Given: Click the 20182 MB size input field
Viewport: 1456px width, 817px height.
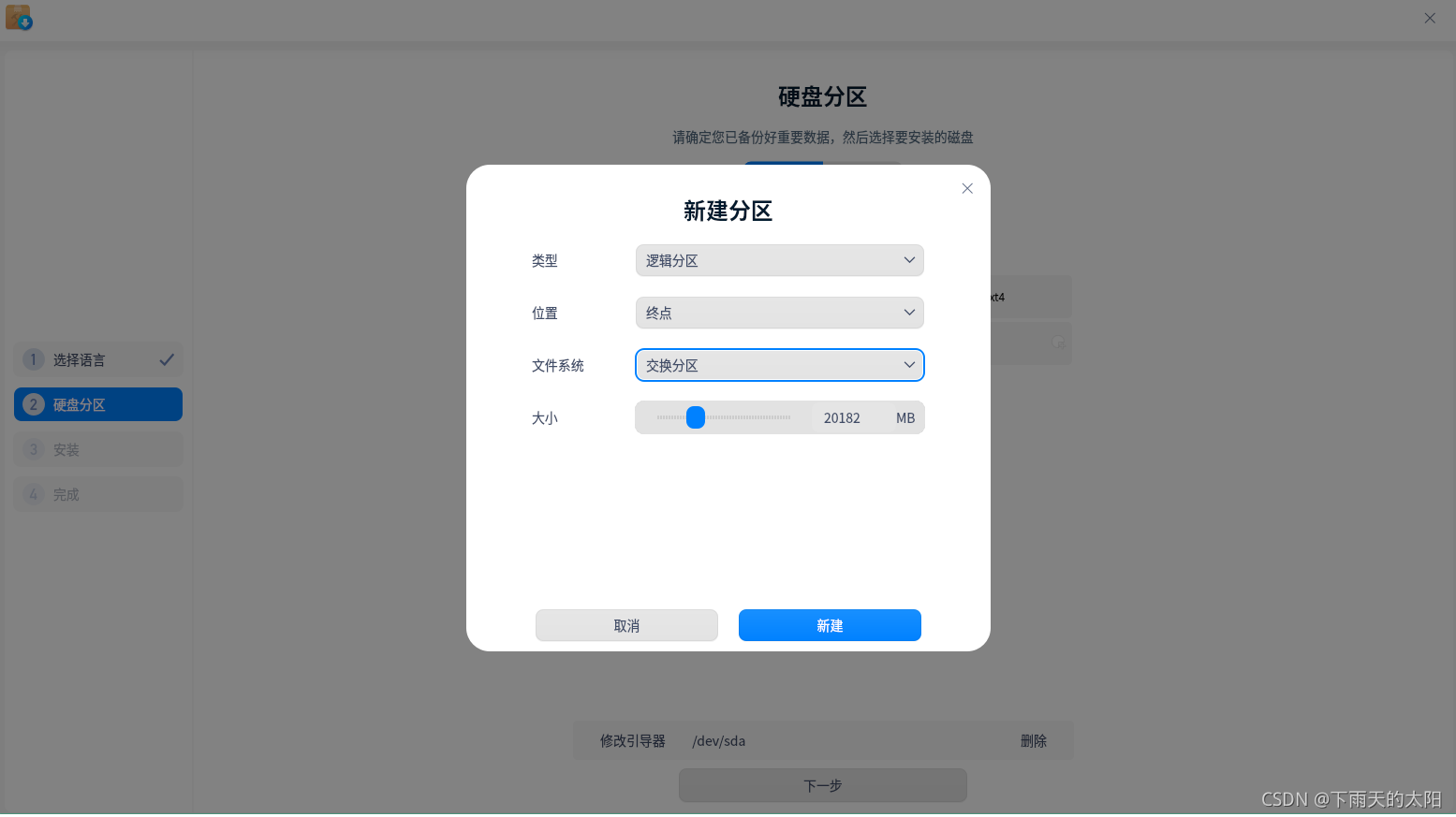Looking at the screenshot, I should [841, 417].
